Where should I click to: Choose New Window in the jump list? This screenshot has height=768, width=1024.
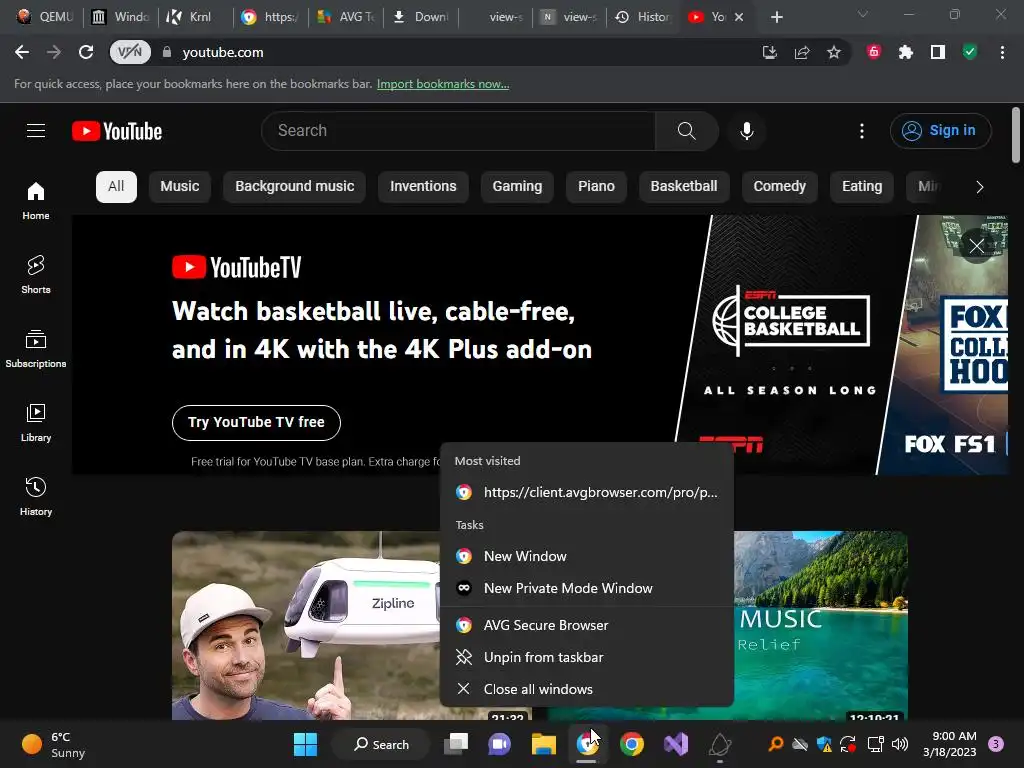pyautogui.click(x=586, y=556)
